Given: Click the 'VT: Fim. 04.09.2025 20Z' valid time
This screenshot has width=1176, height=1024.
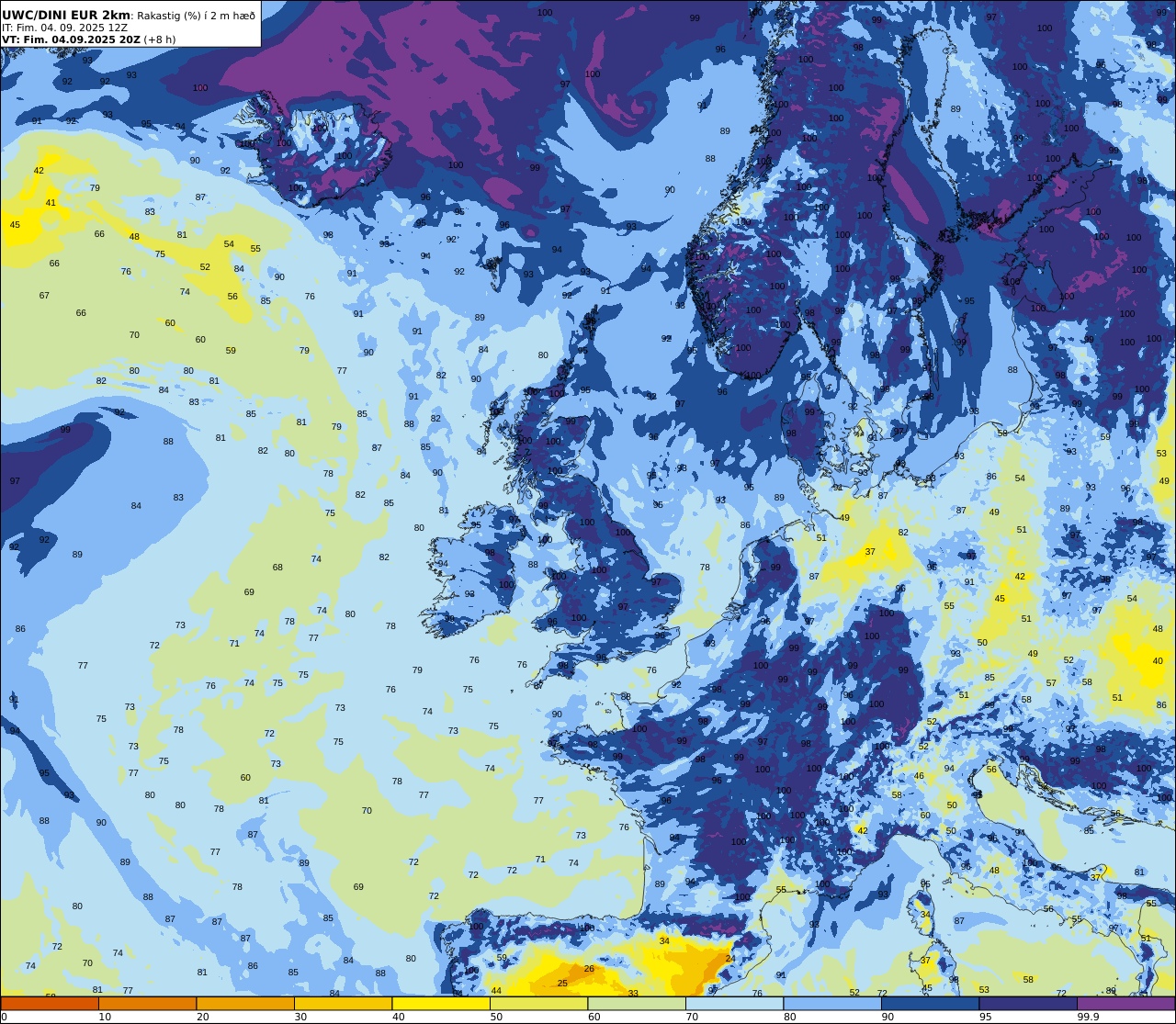Looking at the screenshot, I should pos(71,39).
